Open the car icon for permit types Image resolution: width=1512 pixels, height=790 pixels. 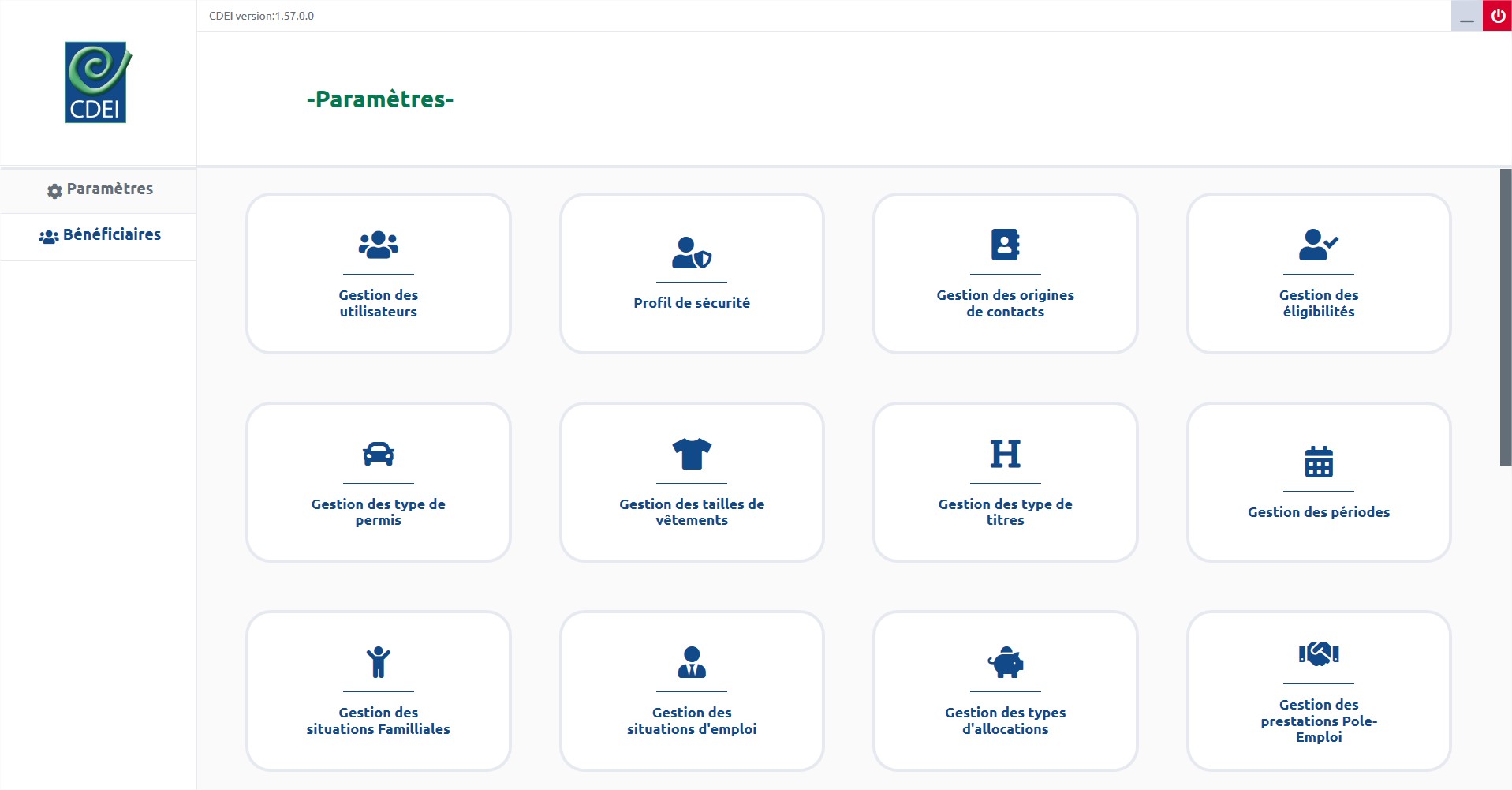click(378, 454)
